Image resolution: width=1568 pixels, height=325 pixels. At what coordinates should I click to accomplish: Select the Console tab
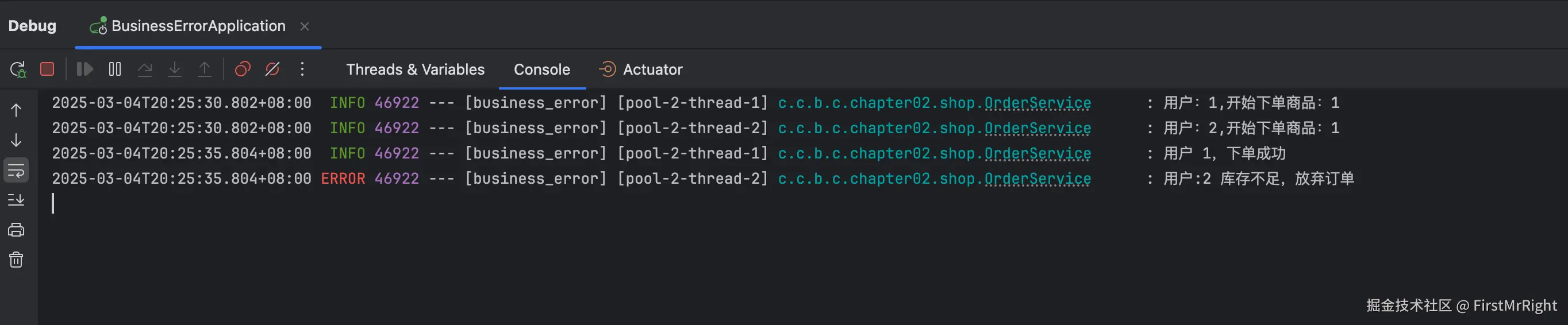[542, 69]
